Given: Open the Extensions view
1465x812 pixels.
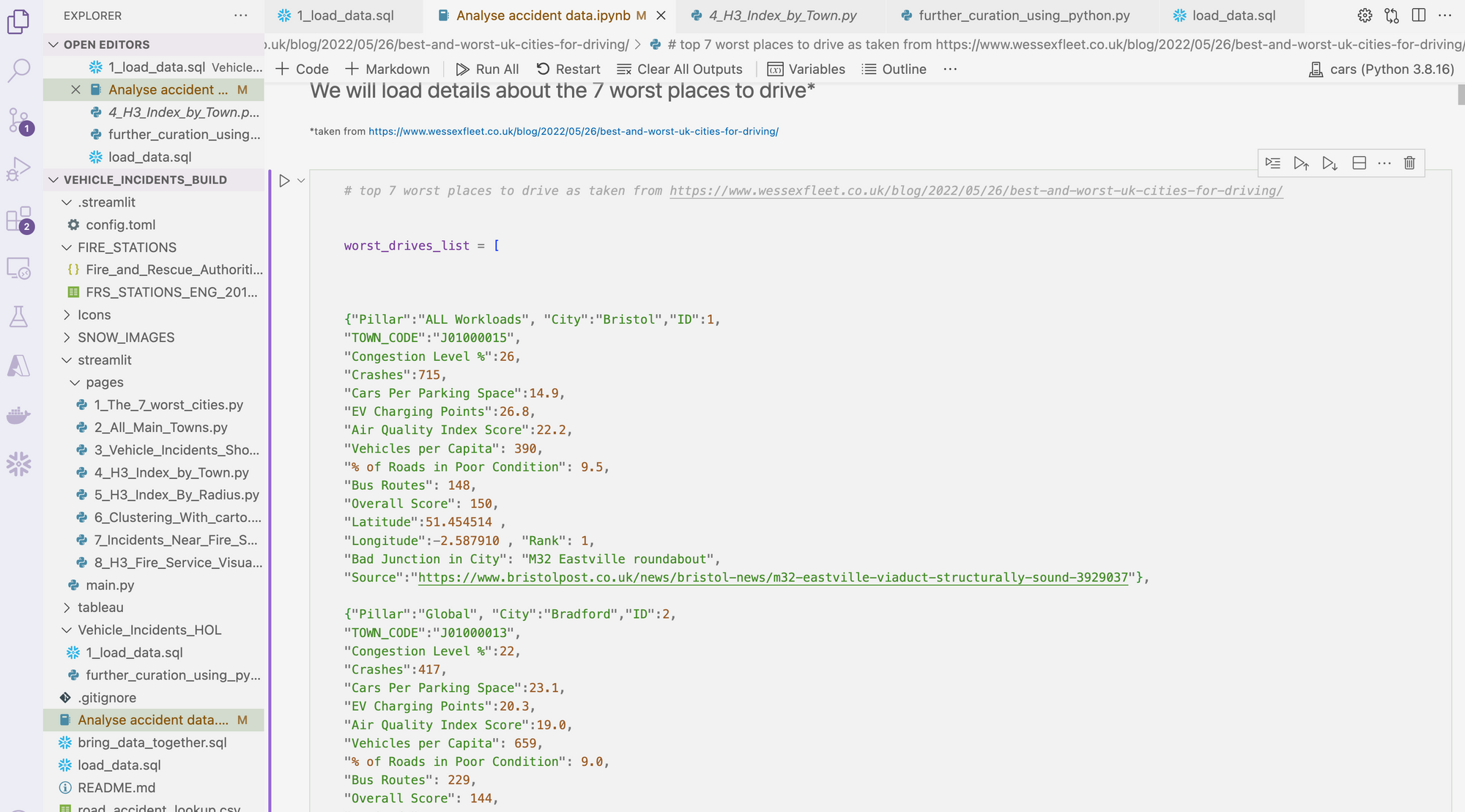Looking at the screenshot, I should (18, 219).
